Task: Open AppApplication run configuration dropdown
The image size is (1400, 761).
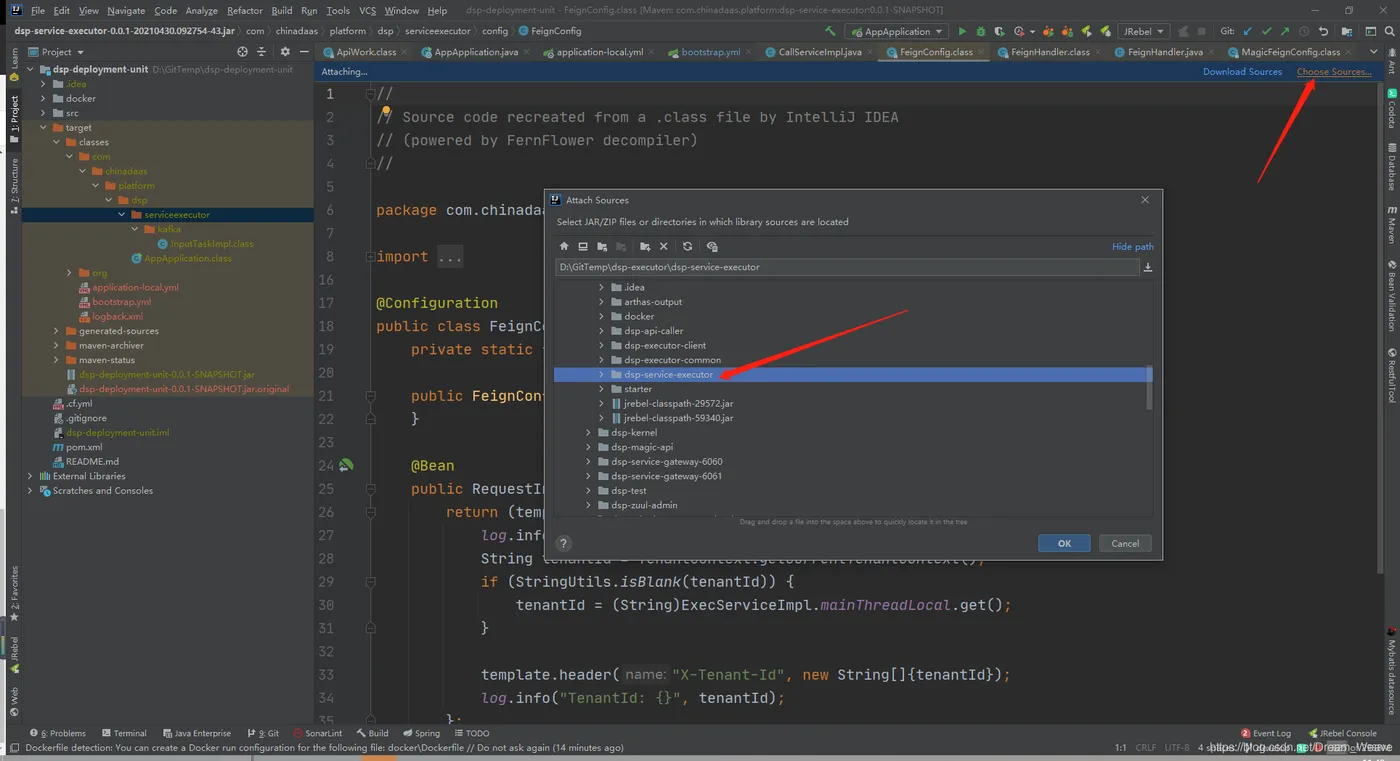Action: pos(897,31)
